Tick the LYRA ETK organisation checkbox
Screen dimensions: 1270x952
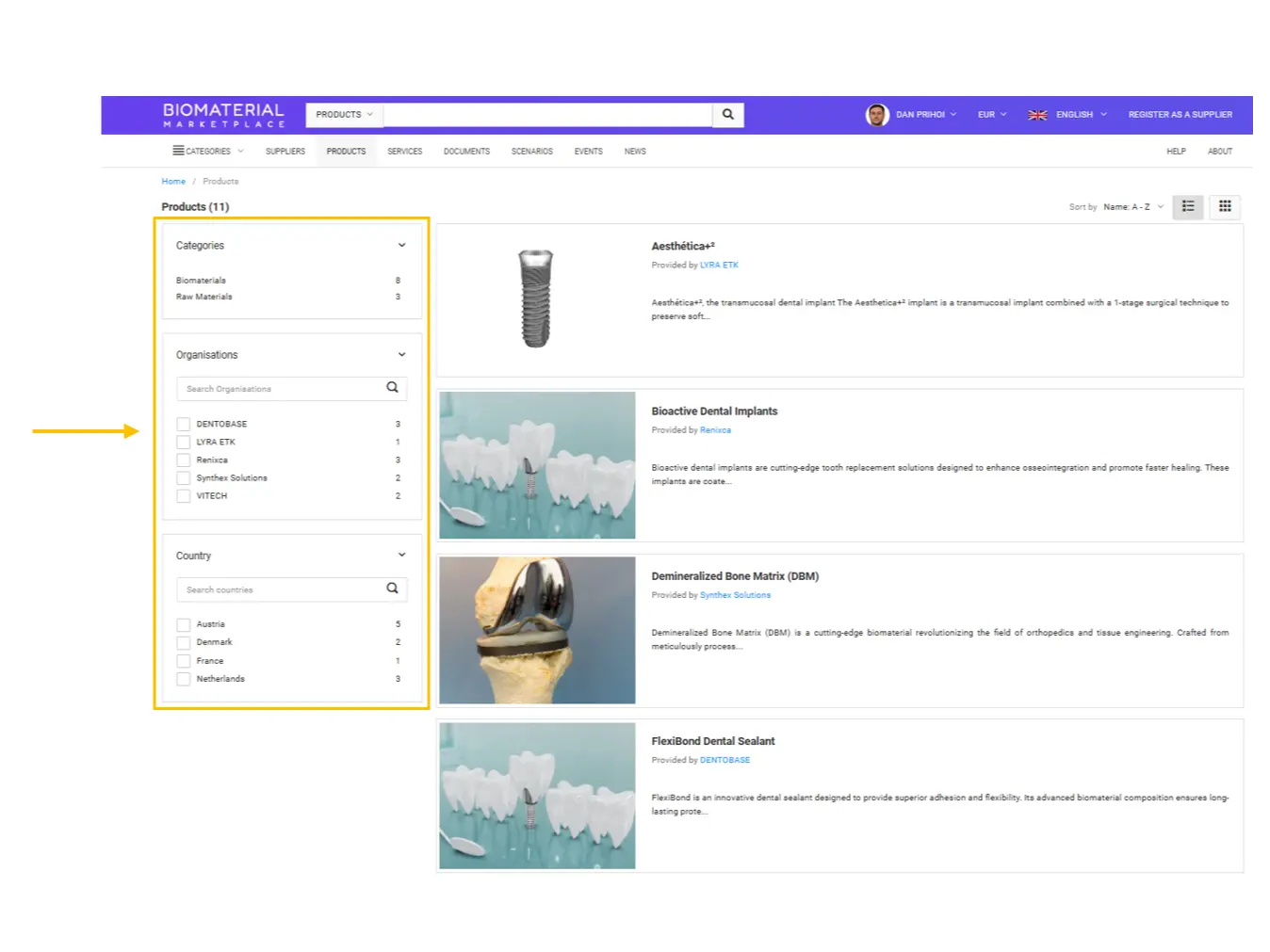(x=184, y=443)
